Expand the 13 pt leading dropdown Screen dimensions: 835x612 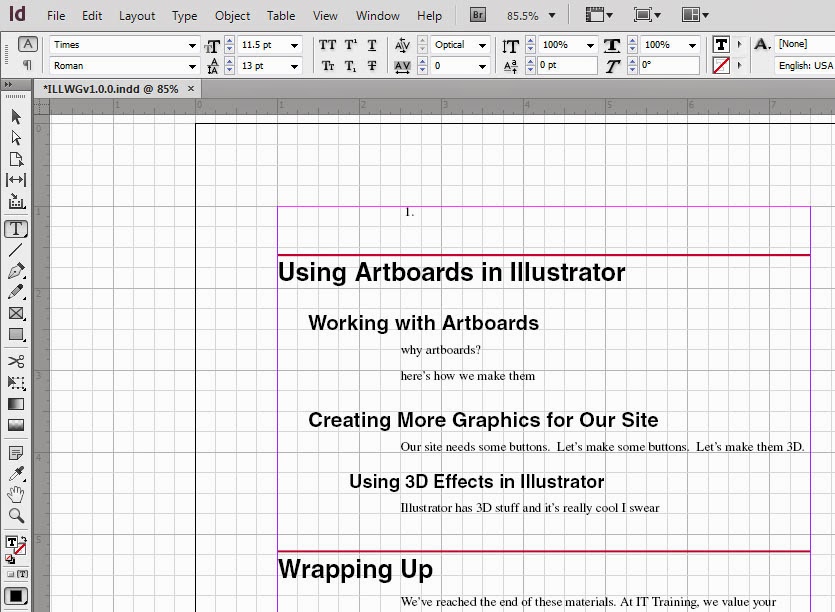click(x=294, y=66)
